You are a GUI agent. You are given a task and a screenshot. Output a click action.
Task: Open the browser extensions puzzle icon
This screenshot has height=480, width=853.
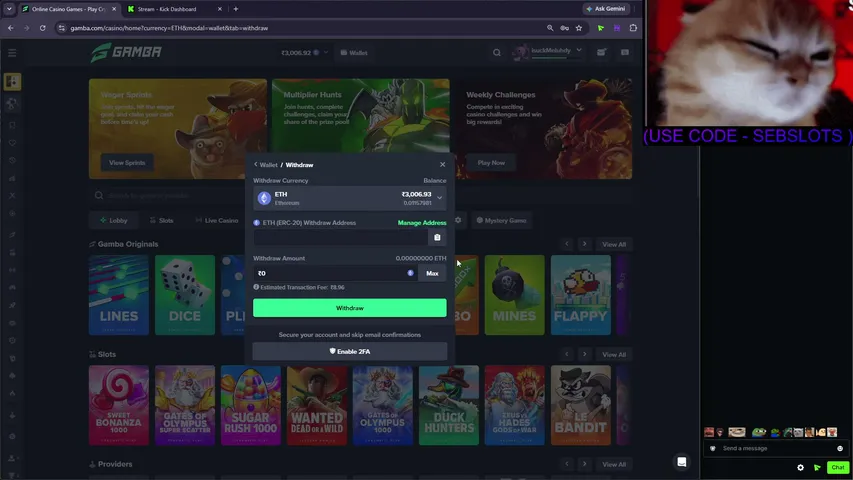tap(633, 28)
